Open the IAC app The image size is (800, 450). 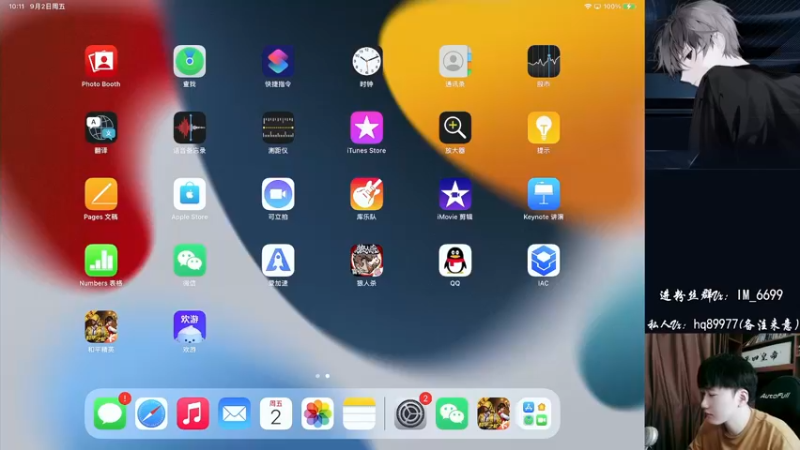pos(543,260)
